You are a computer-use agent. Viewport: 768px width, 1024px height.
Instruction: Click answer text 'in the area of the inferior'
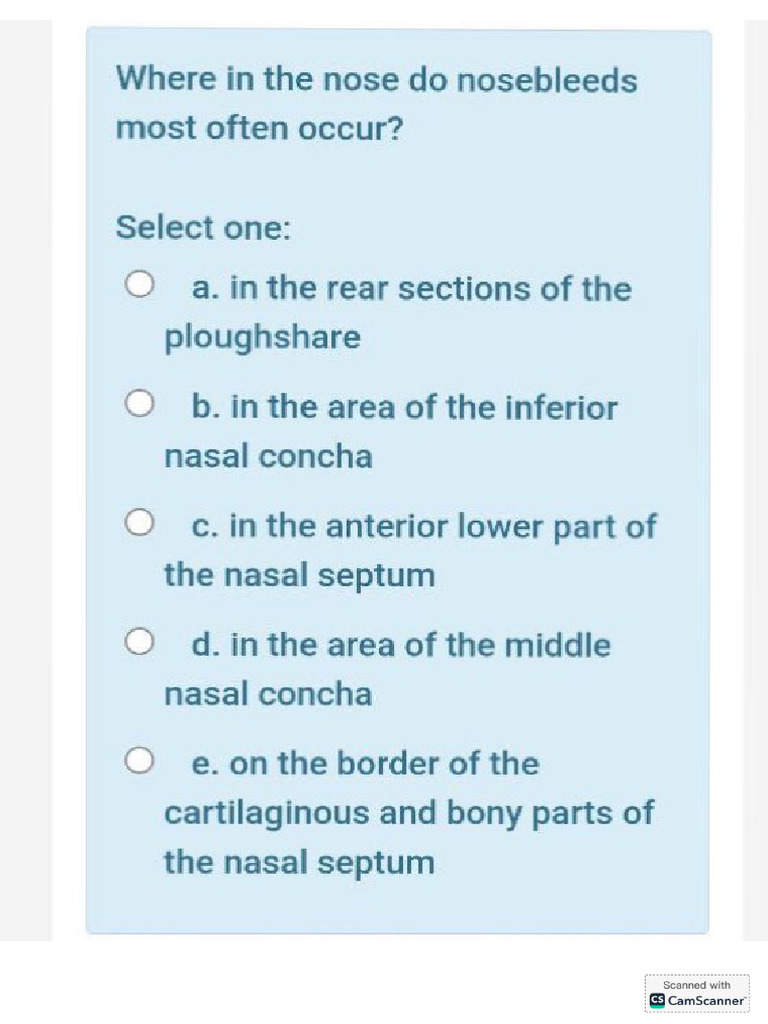pos(423,408)
